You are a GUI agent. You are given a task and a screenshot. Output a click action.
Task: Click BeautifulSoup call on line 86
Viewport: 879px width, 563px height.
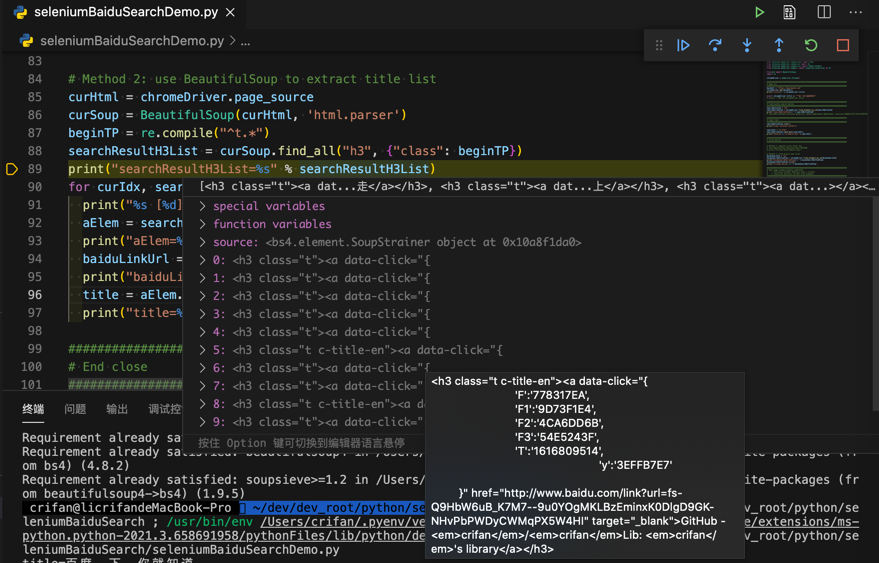coord(274,115)
